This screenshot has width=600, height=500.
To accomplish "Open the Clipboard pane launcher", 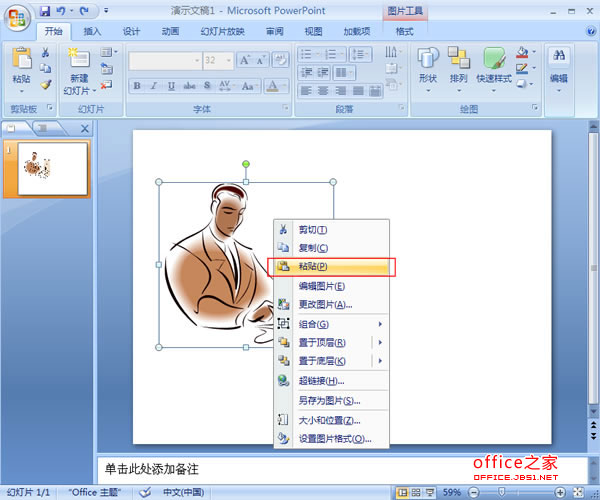I will [50, 107].
